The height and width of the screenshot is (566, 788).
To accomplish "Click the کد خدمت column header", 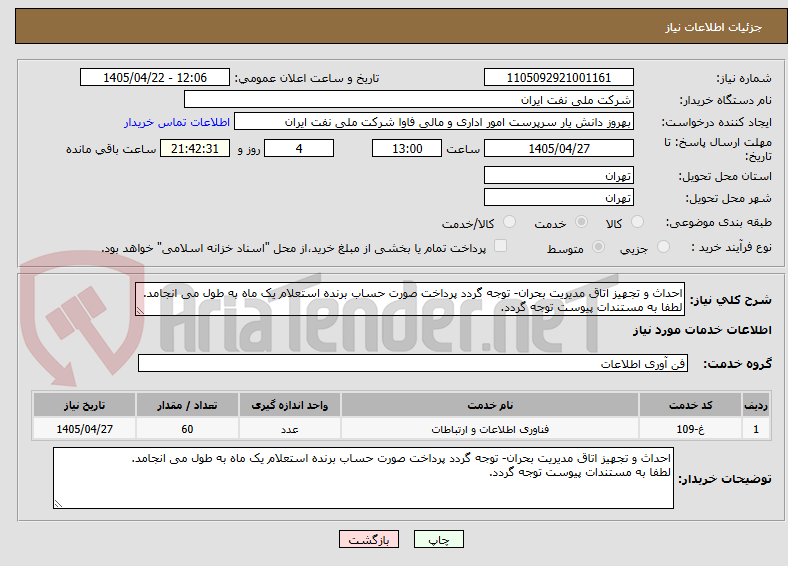I will pos(691,405).
